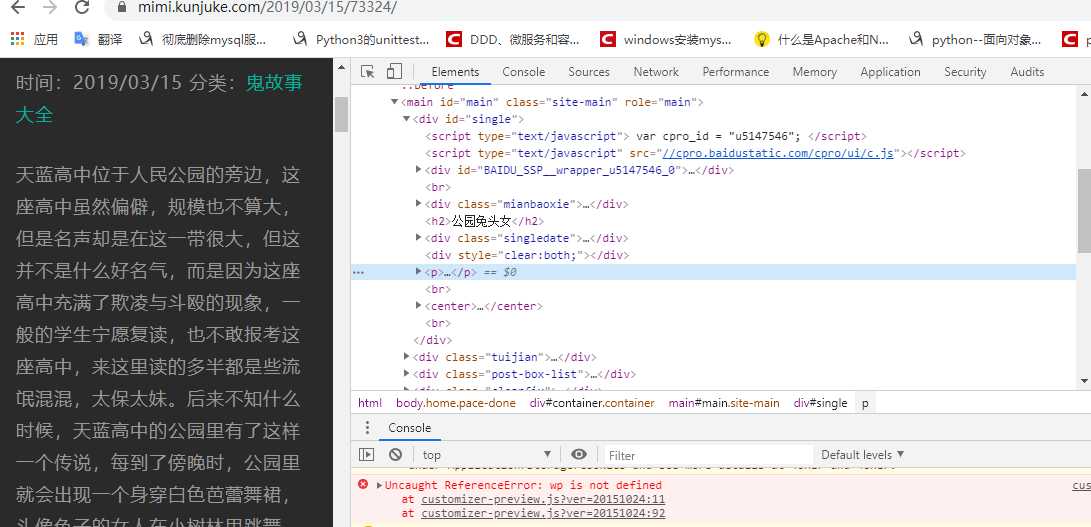This screenshot has width=1091, height=527.
Task: Clear the console with the ban icon
Action: click(x=395, y=455)
